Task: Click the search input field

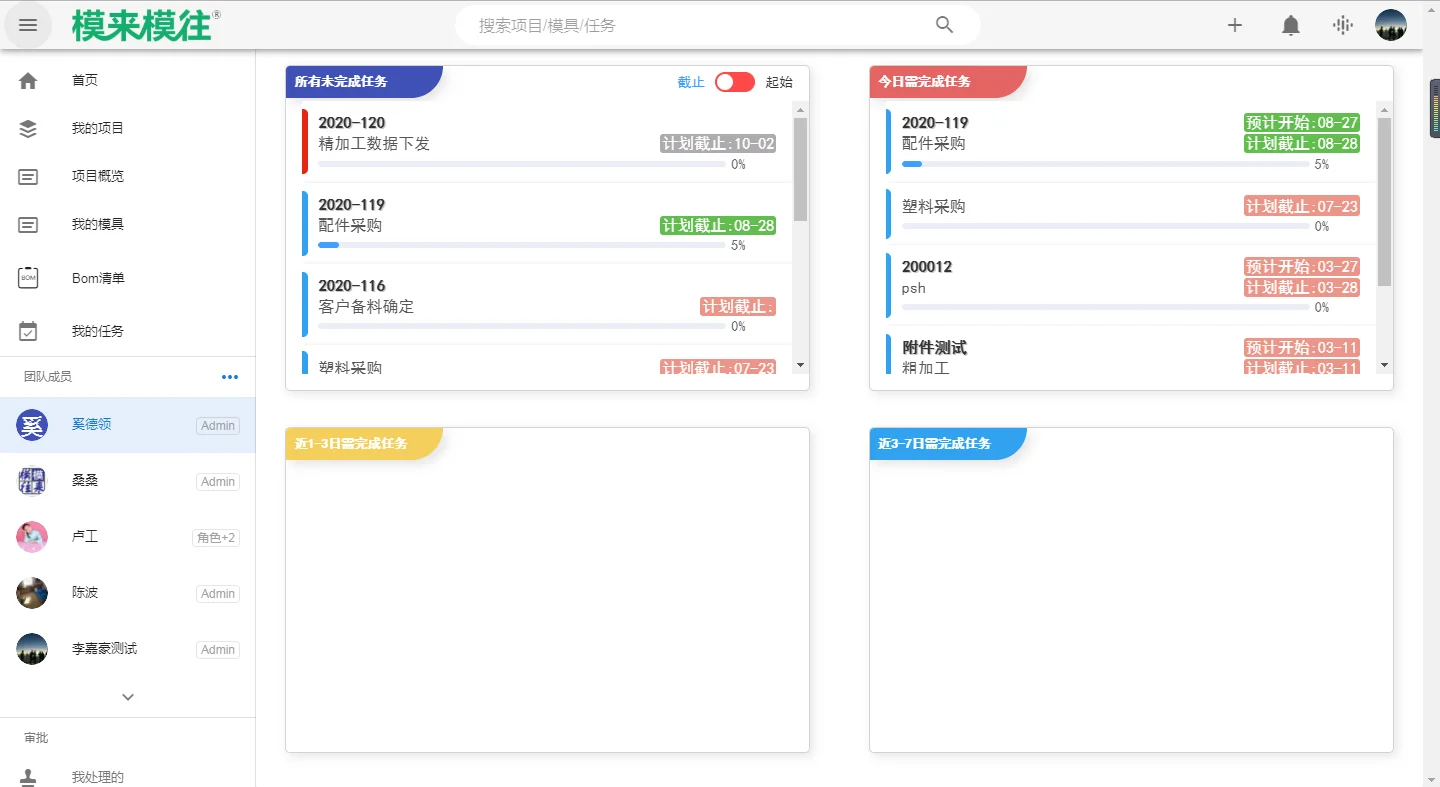Action: [x=700, y=25]
